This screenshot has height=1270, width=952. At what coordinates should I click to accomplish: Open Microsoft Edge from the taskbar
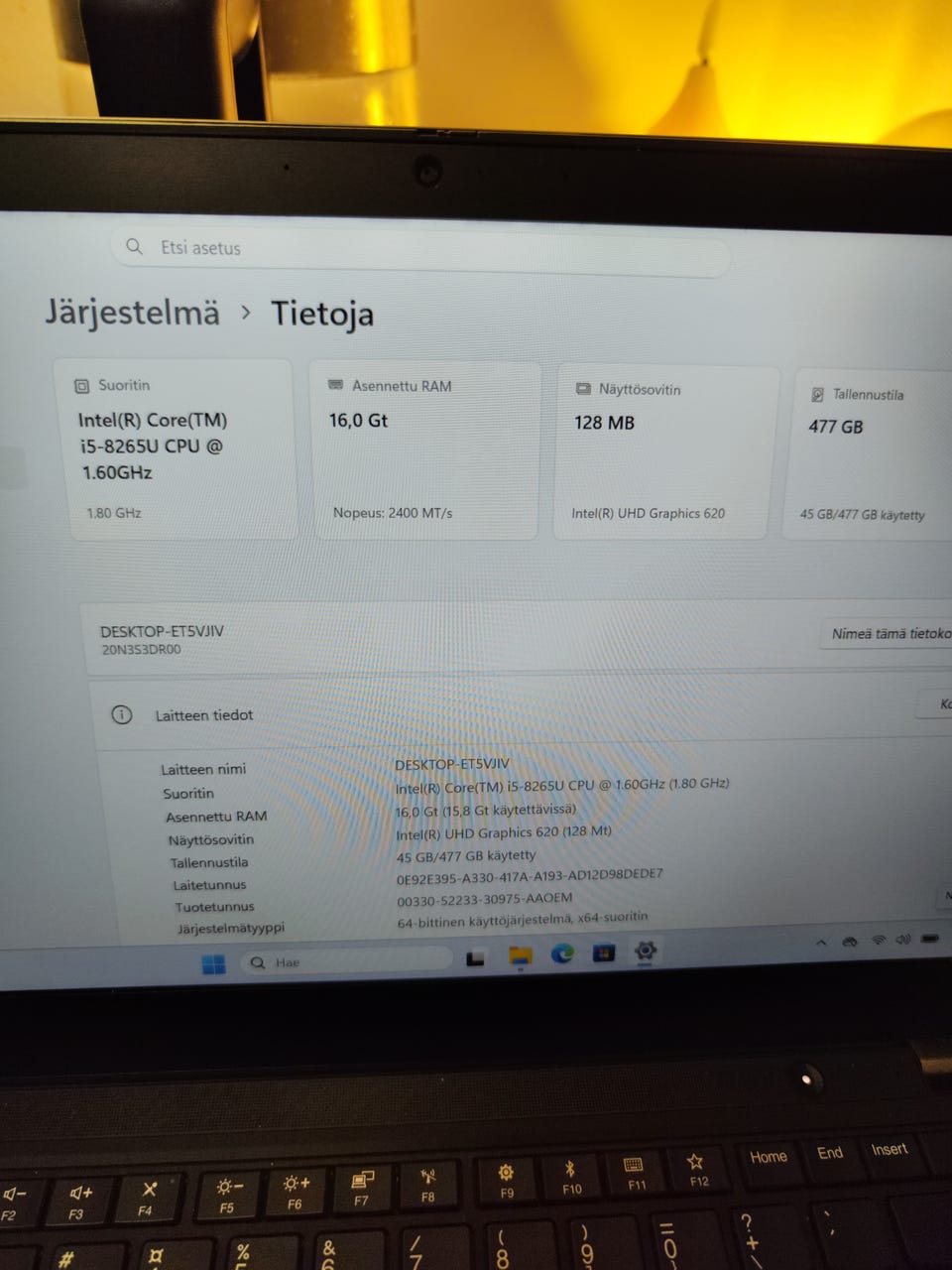coord(562,954)
